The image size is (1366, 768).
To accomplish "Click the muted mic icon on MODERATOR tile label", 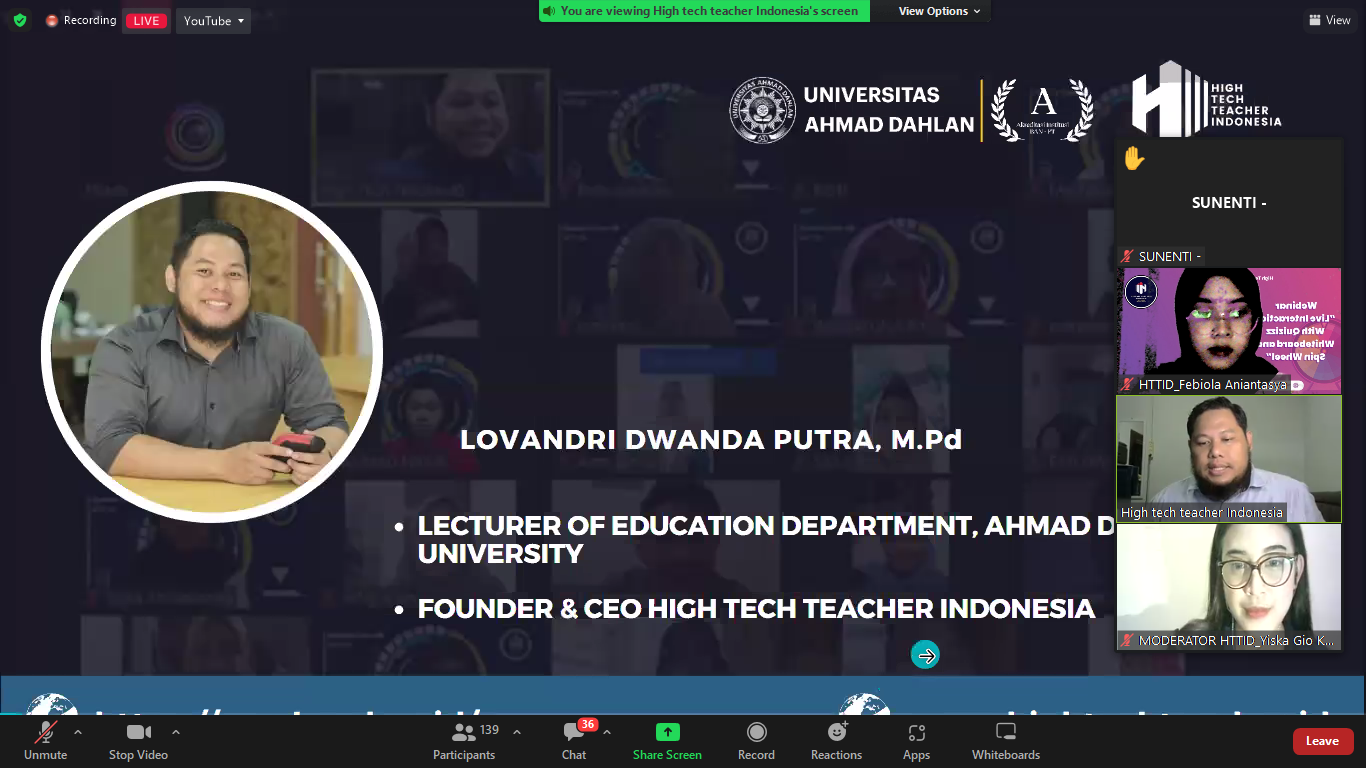I will coord(1128,640).
